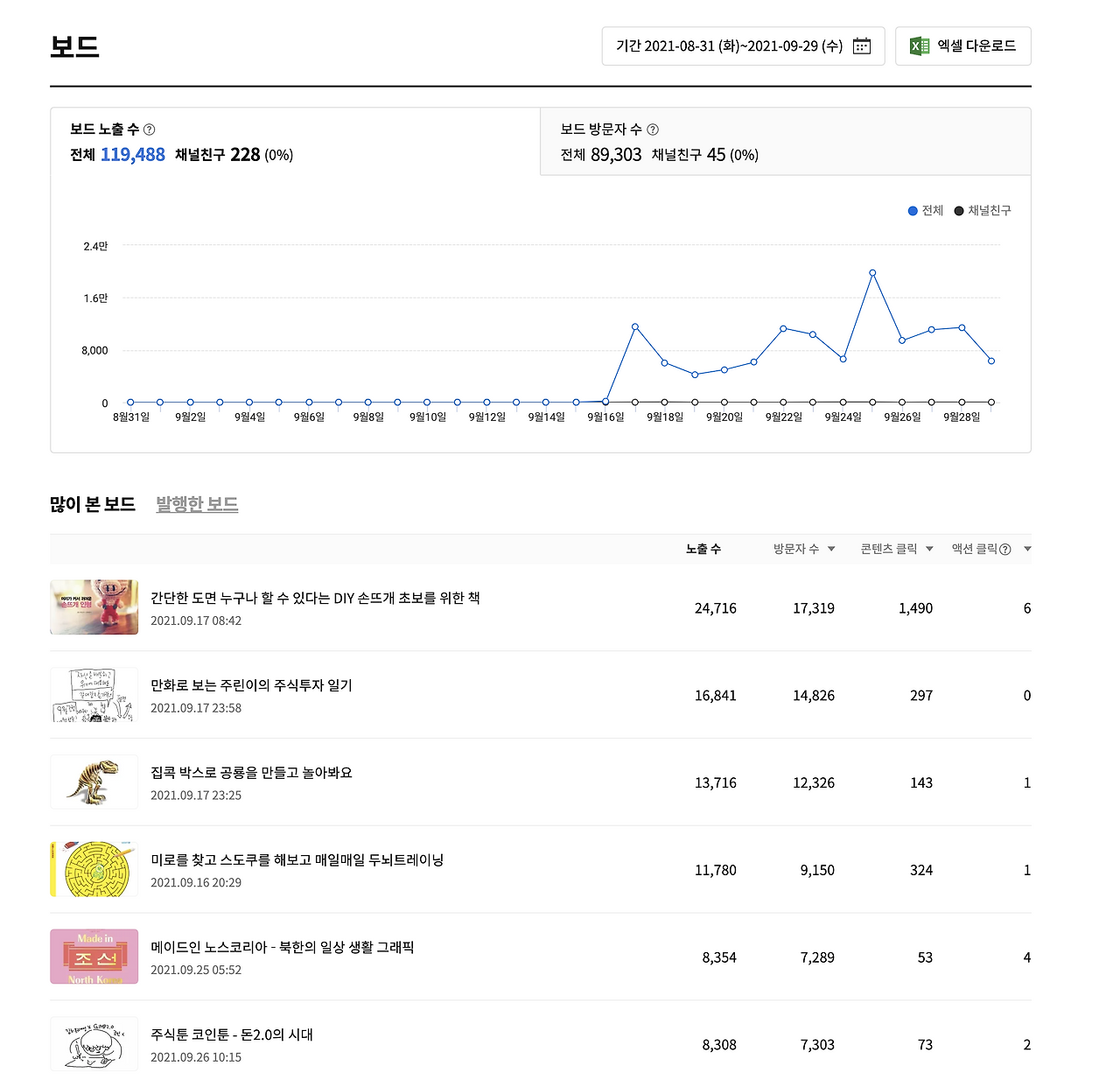Viewport: 1120px width, 1087px height.
Task: Click the 엑셀 다운로드 button
Action: 962,46
